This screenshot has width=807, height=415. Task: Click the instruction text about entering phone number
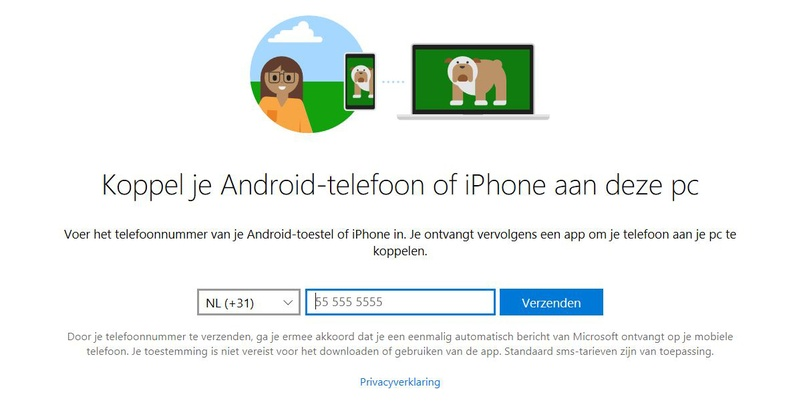(x=400, y=243)
